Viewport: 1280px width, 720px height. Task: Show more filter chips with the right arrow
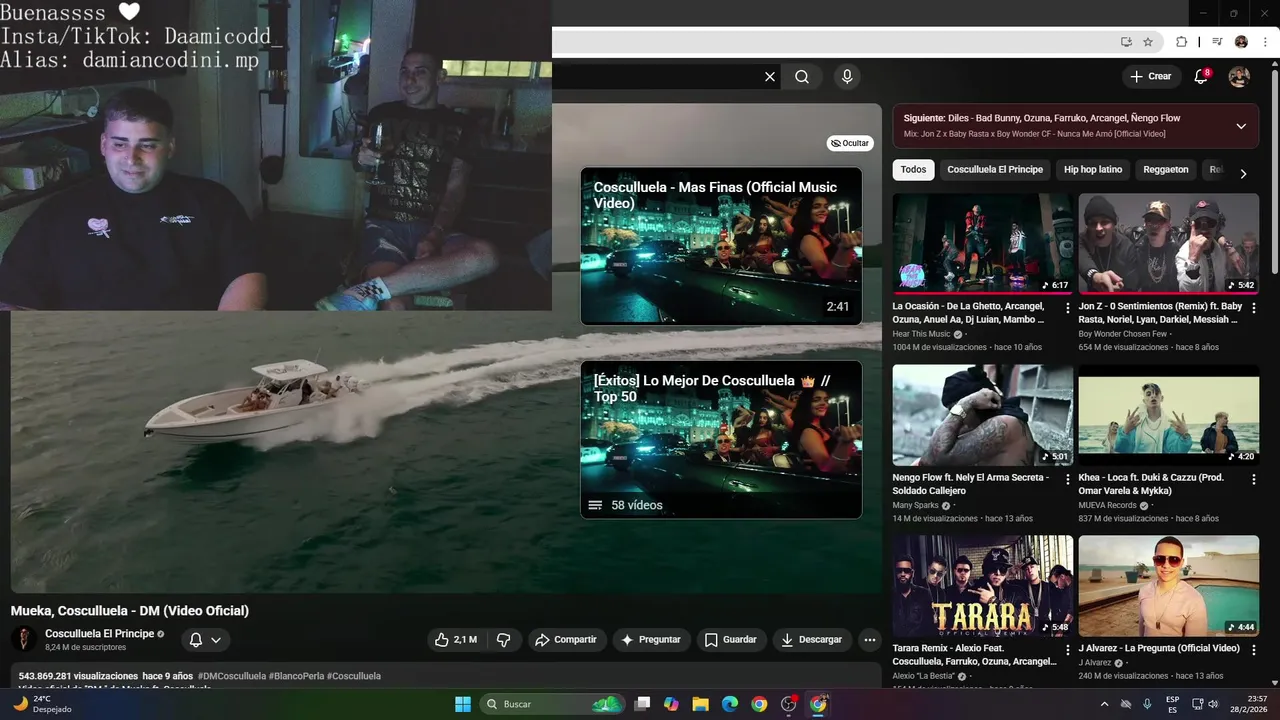coord(1243,173)
